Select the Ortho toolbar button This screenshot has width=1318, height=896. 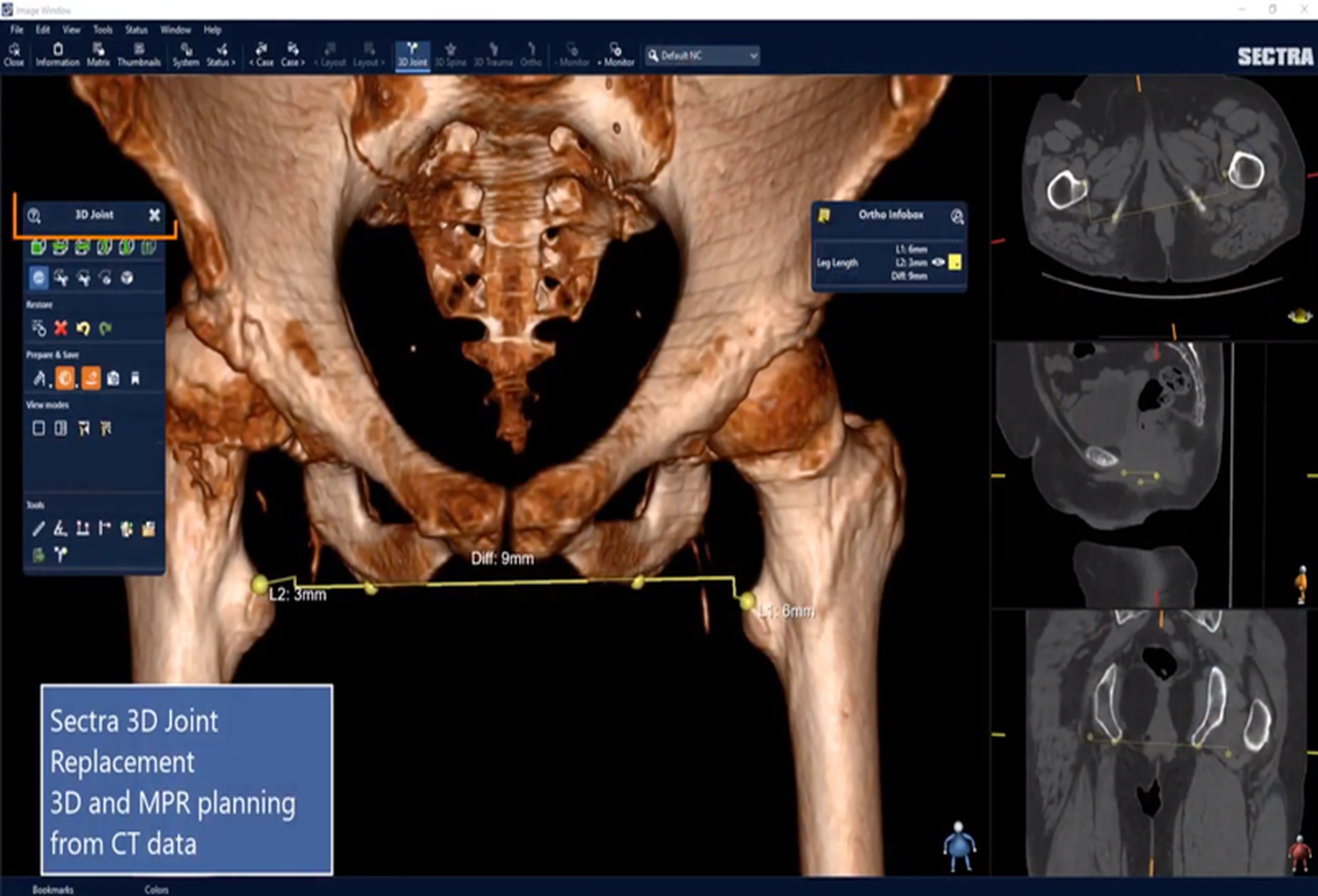pyautogui.click(x=531, y=55)
